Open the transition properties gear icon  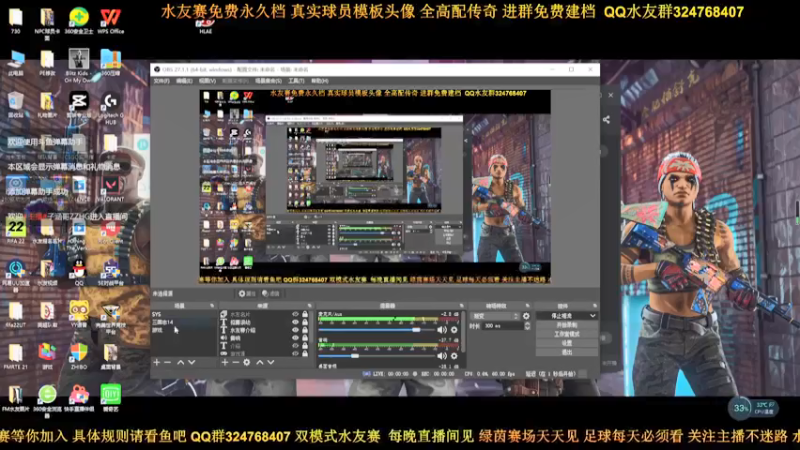coord(526,316)
